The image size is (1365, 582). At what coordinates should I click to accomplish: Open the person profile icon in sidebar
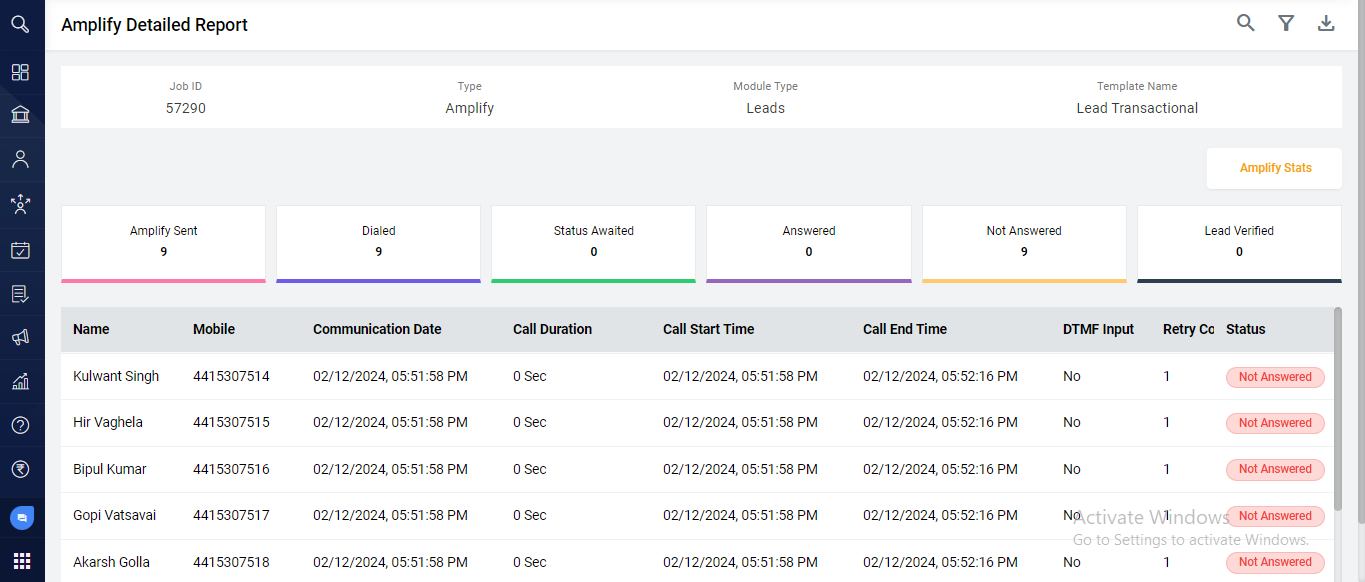(20, 159)
